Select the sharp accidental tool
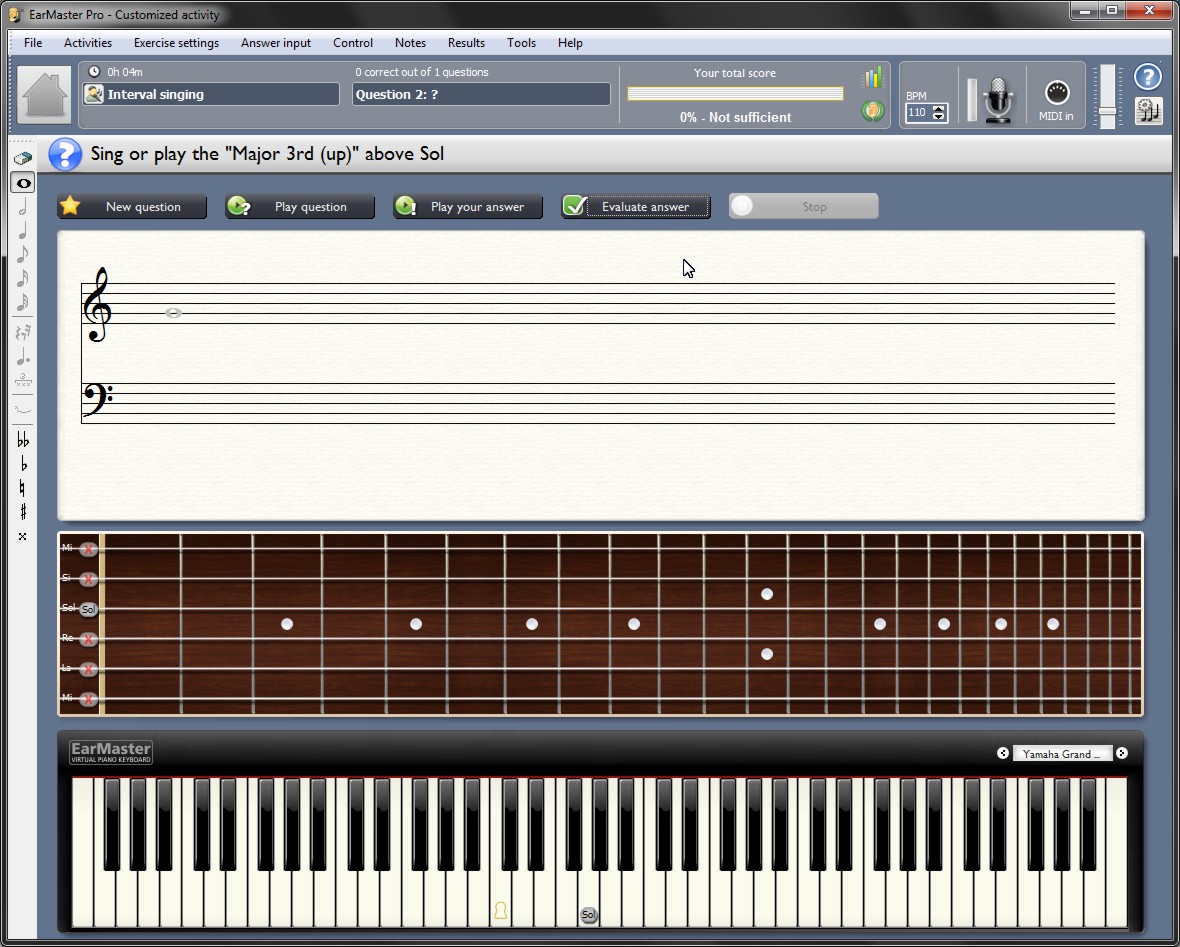Screen dimensions: 1180x947 (x=22, y=512)
